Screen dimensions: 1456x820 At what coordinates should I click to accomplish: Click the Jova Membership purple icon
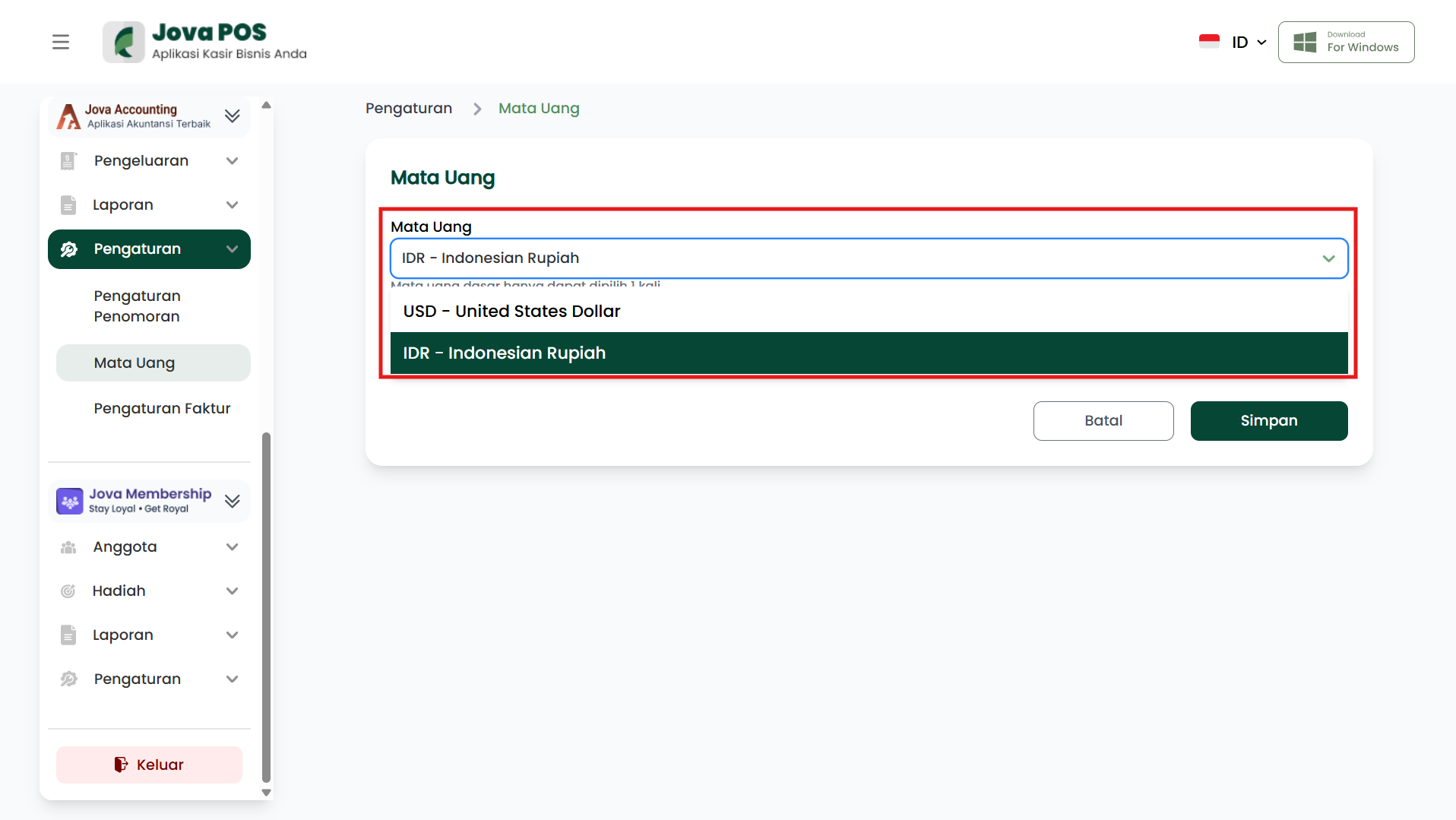tap(70, 501)
